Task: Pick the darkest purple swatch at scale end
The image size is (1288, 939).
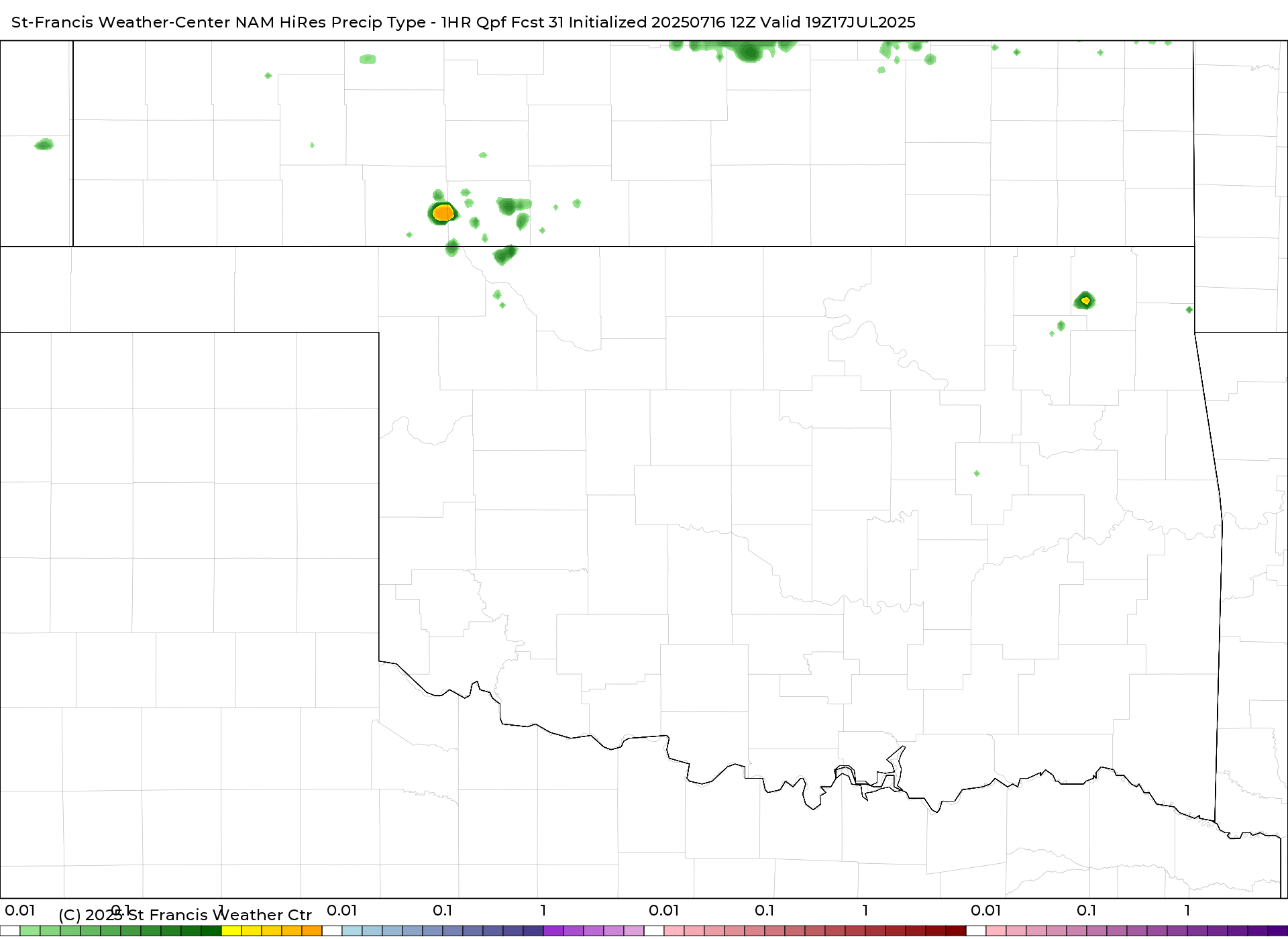Action: [1278, 931]
